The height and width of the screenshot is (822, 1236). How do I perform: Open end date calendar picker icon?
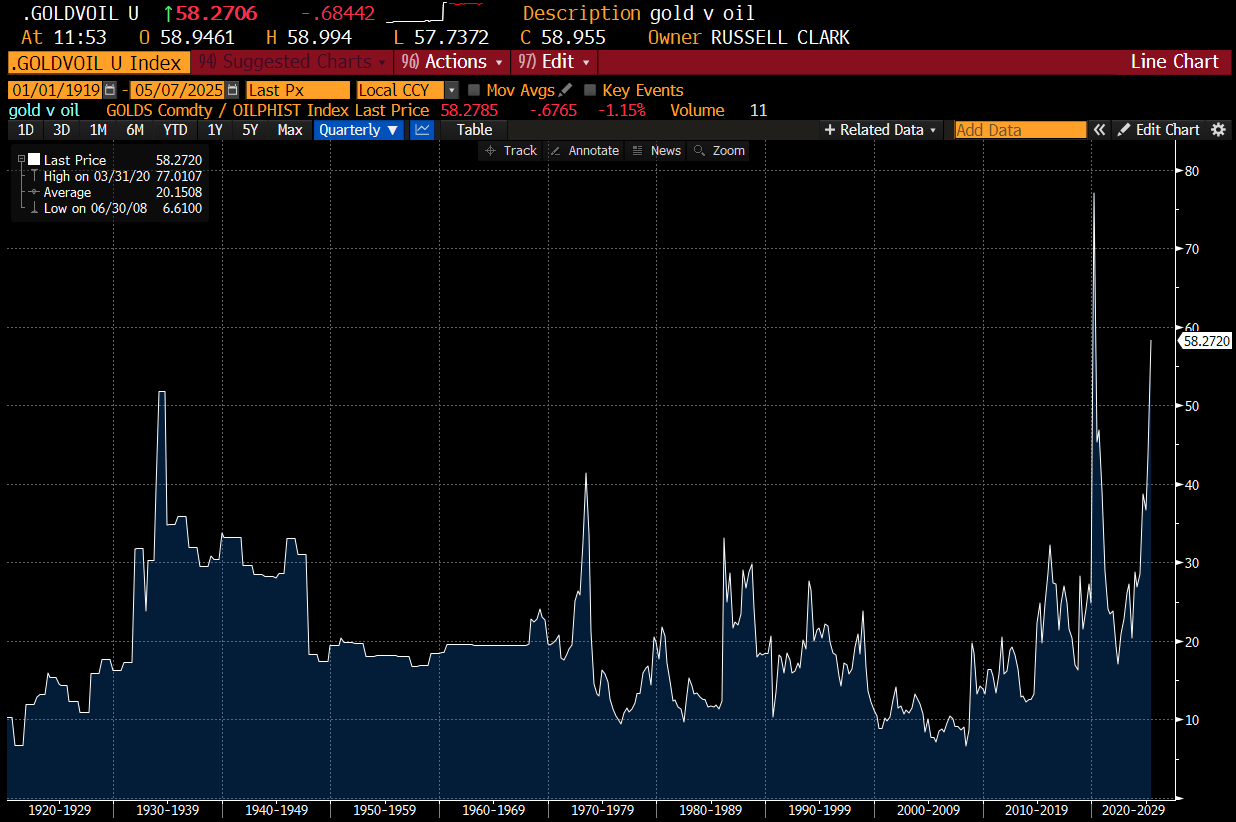click(232, 90)
